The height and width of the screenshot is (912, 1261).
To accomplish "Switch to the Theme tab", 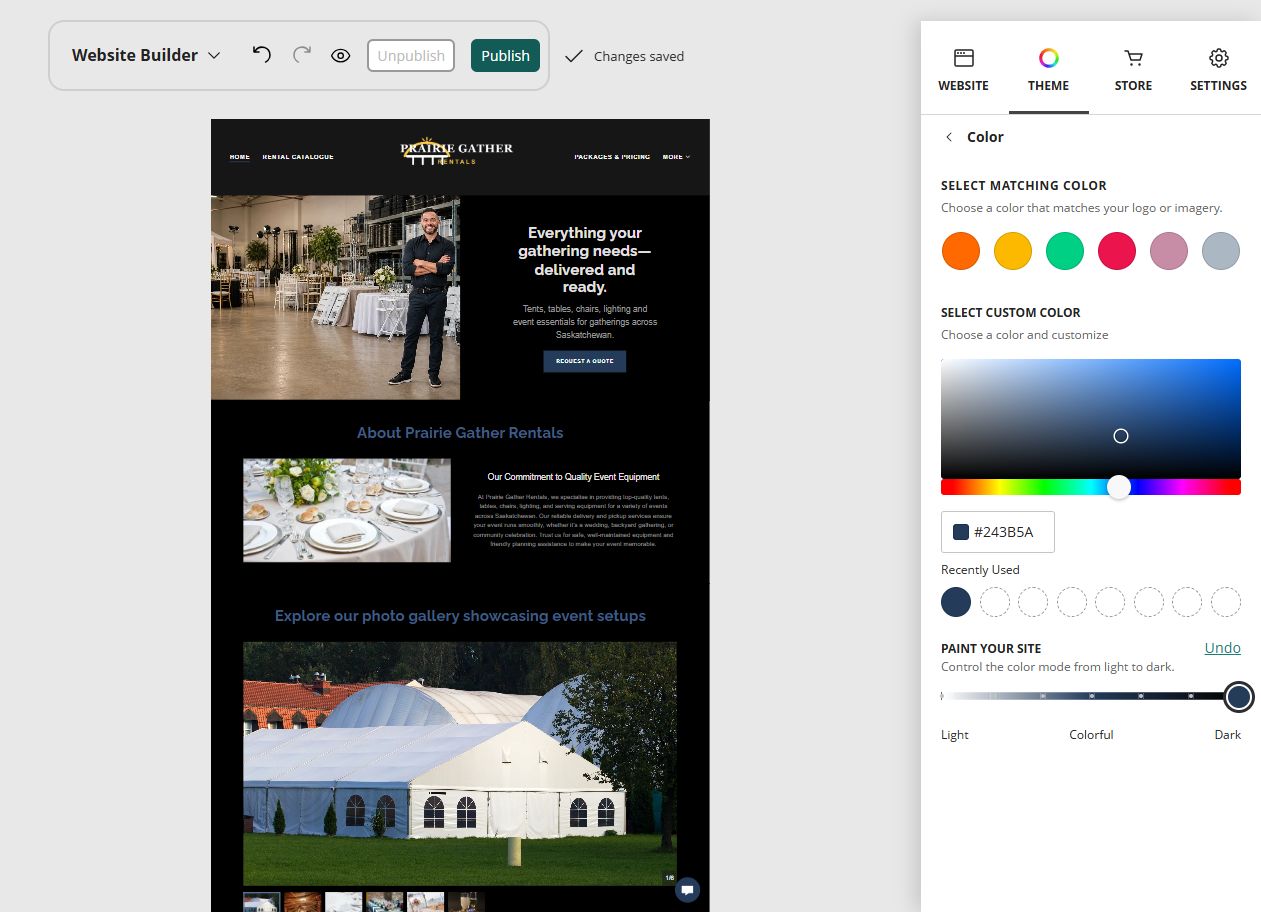I will point(1048,70).
